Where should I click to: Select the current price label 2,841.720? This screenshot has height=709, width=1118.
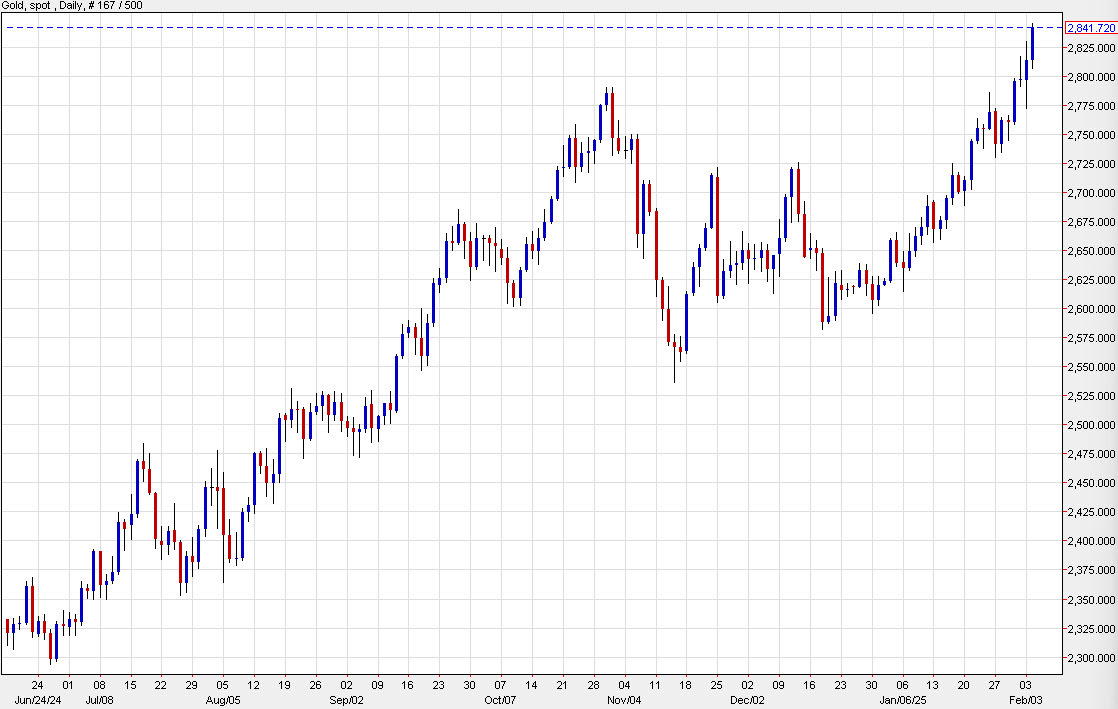(1090, 28)
